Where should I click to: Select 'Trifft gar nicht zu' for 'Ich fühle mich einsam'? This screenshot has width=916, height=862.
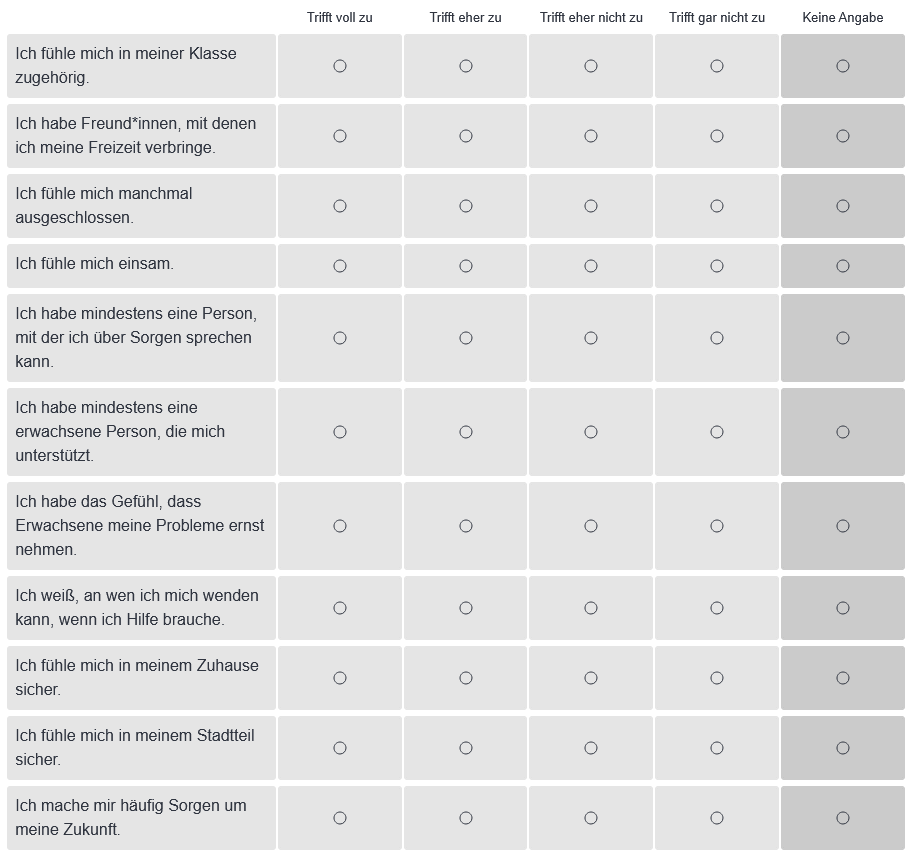pos(717,266)
